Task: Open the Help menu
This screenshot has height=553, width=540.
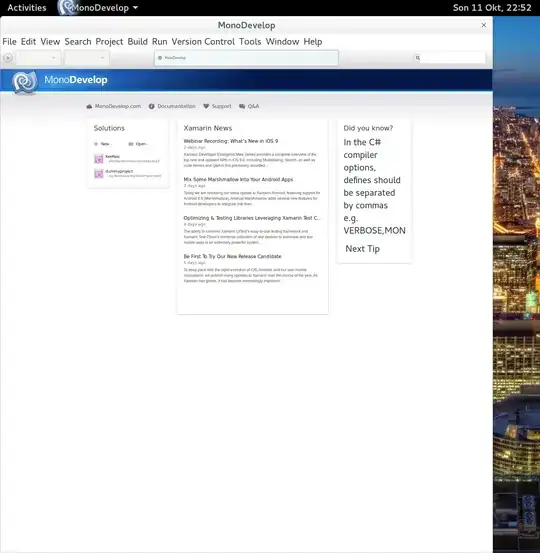Action: coord(313,42)
